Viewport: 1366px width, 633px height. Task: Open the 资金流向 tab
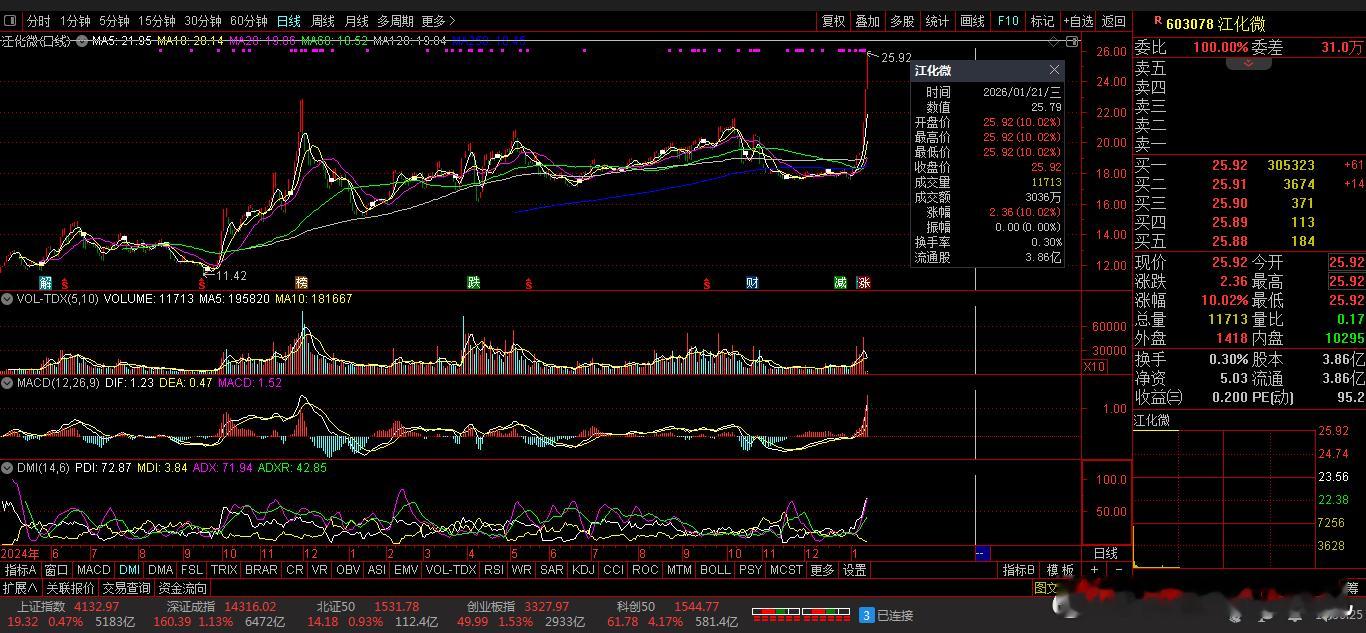pos(183,588)
